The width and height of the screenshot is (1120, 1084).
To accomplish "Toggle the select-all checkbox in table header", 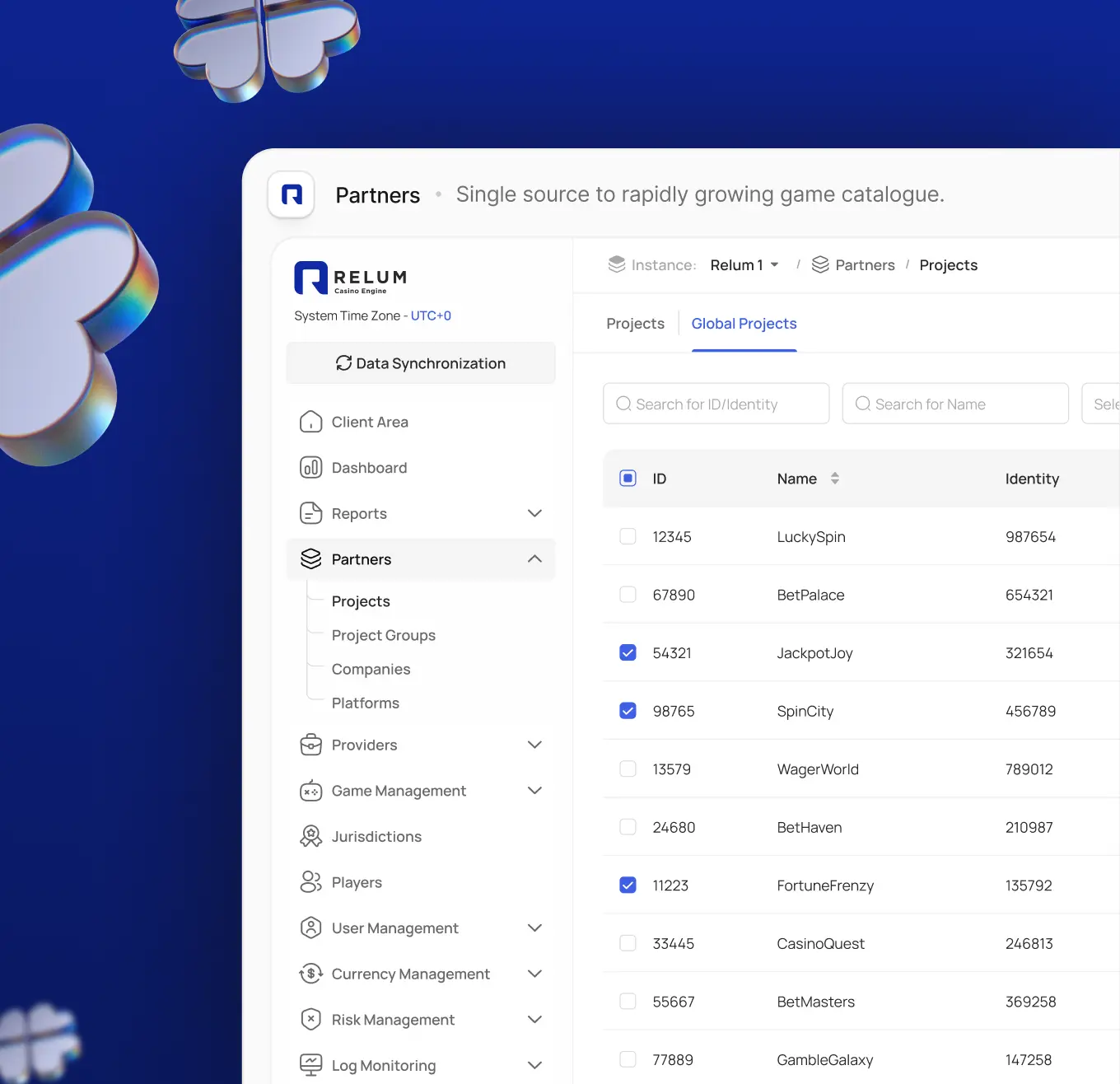I will tap(628, 479).
